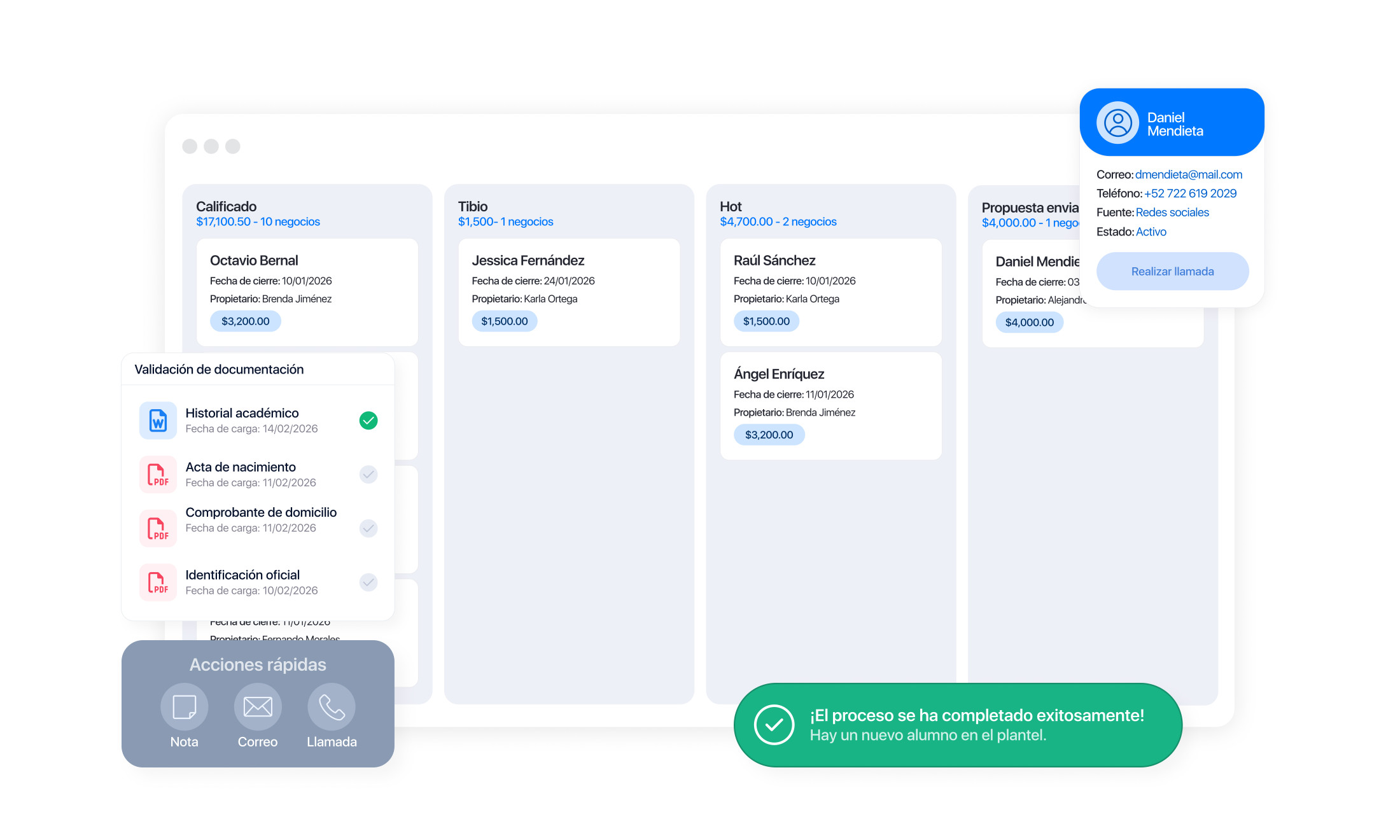Click the Llamada phone icon
1400x840 pixels.
[332, 706]
